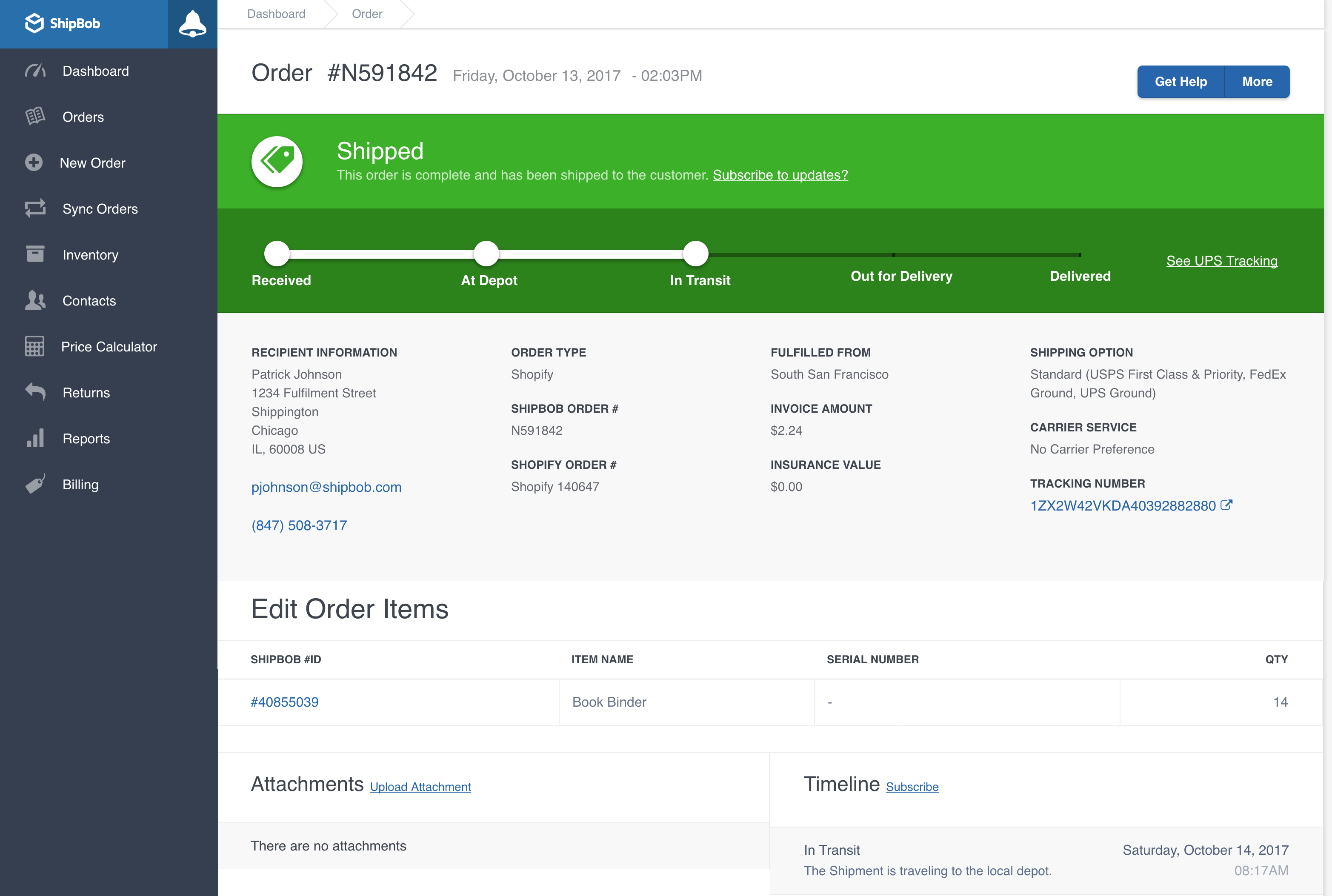Image resolution: width=1332 pixels, height=896 pixels.
Task: Click the Orders book icon in sidebar
Action: point(35,117)
